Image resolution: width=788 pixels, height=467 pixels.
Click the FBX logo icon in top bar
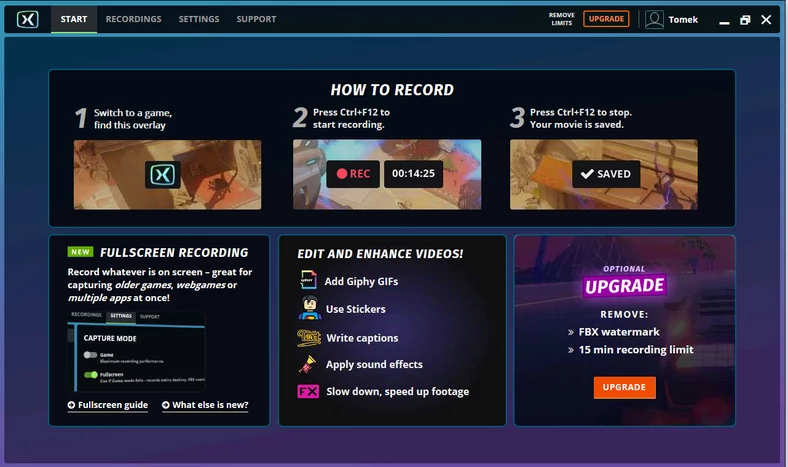[27, 20]
